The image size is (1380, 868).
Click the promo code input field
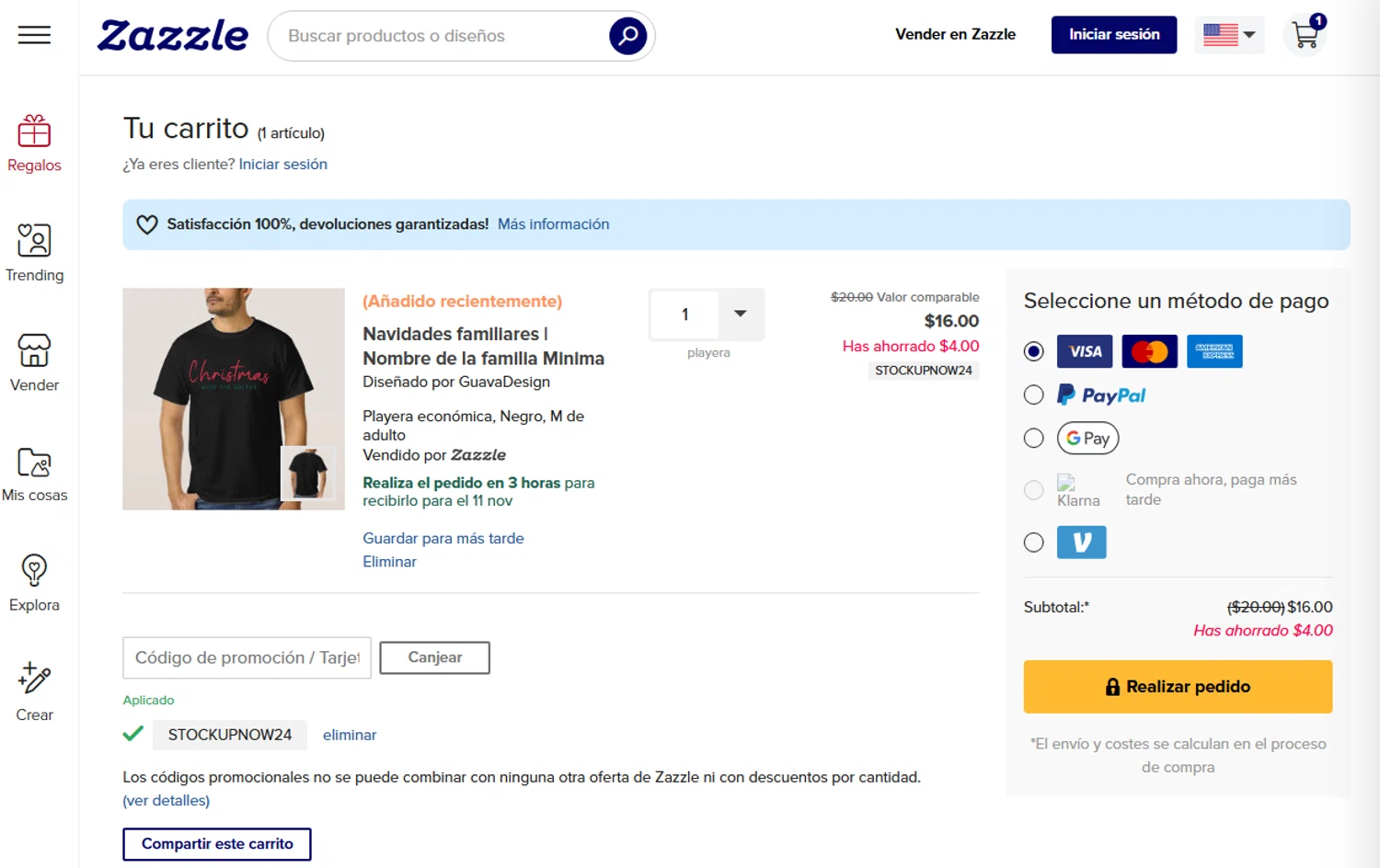[247, 658]
